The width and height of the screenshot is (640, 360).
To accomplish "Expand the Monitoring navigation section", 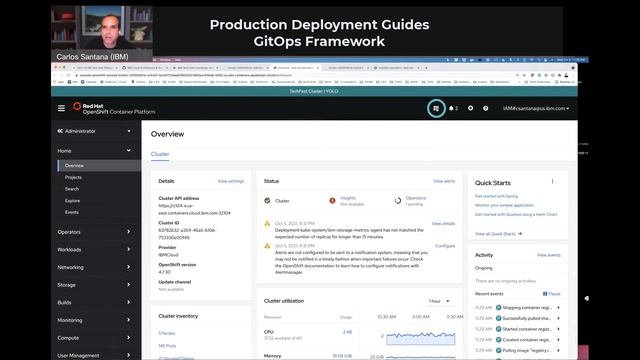I will point(95,320).
